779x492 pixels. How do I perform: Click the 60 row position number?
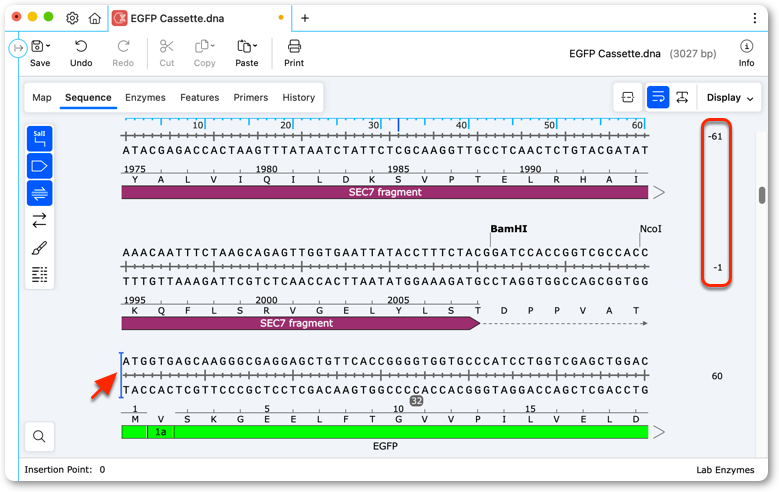point(717,376)
